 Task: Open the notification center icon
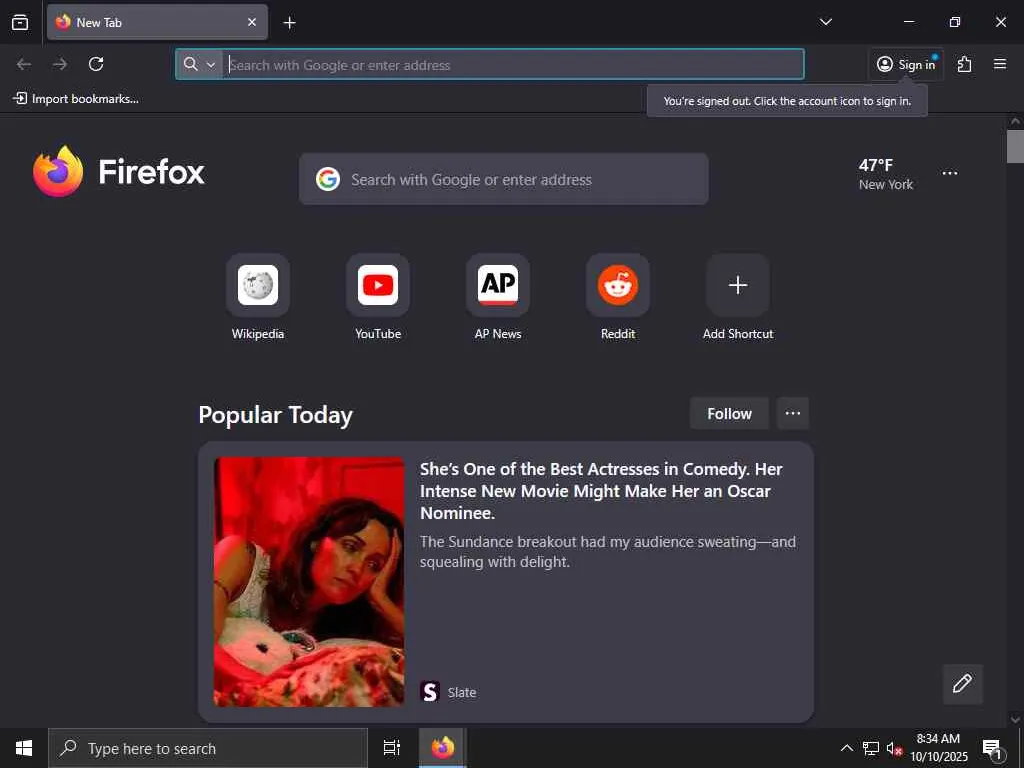coord(993,748)
